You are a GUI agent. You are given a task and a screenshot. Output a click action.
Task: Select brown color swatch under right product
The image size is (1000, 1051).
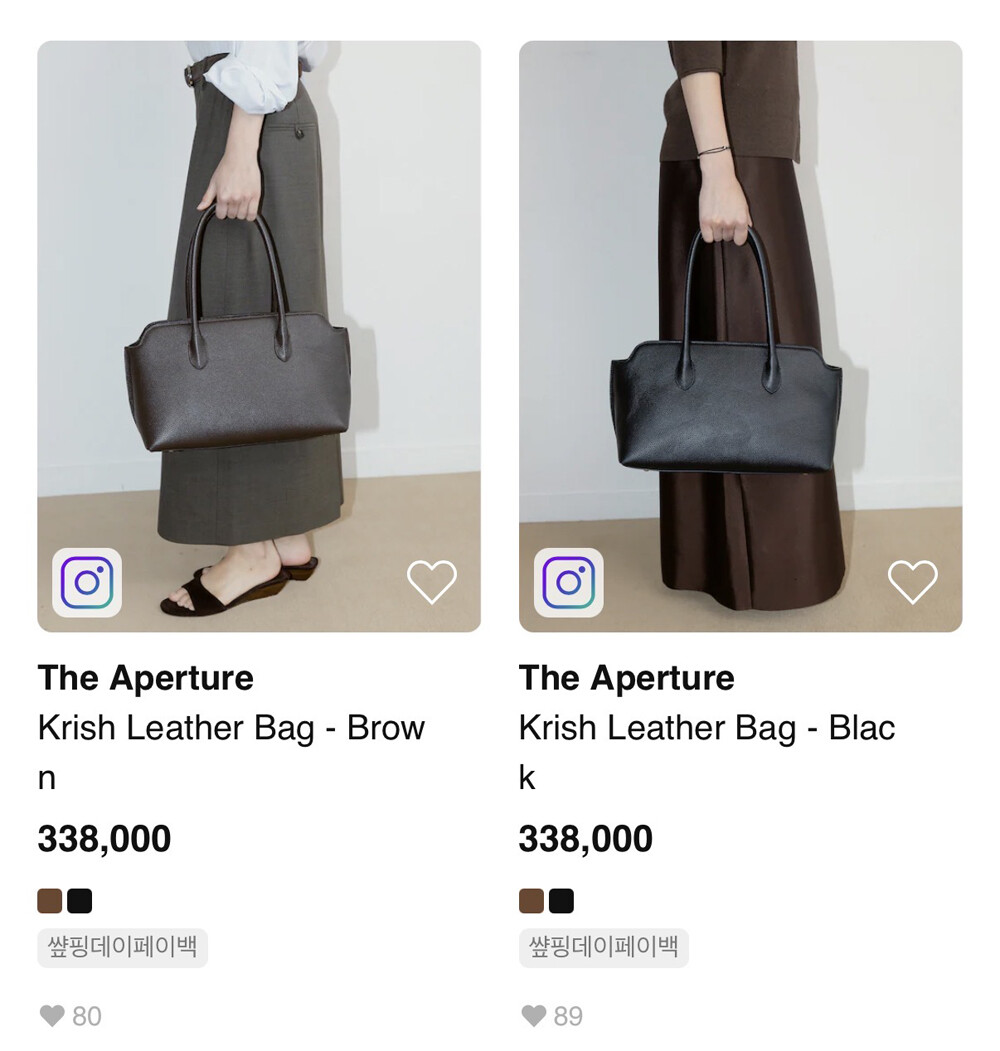tap(532, 901)
